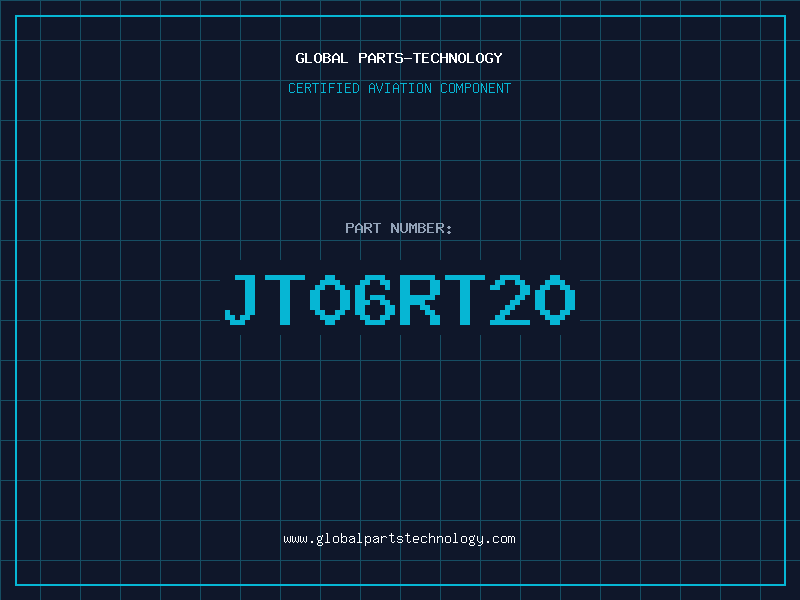Select the CERTIFIED AVIATION COMPONENT subtitle
800x600 pixels.
(x=399, y=88)
